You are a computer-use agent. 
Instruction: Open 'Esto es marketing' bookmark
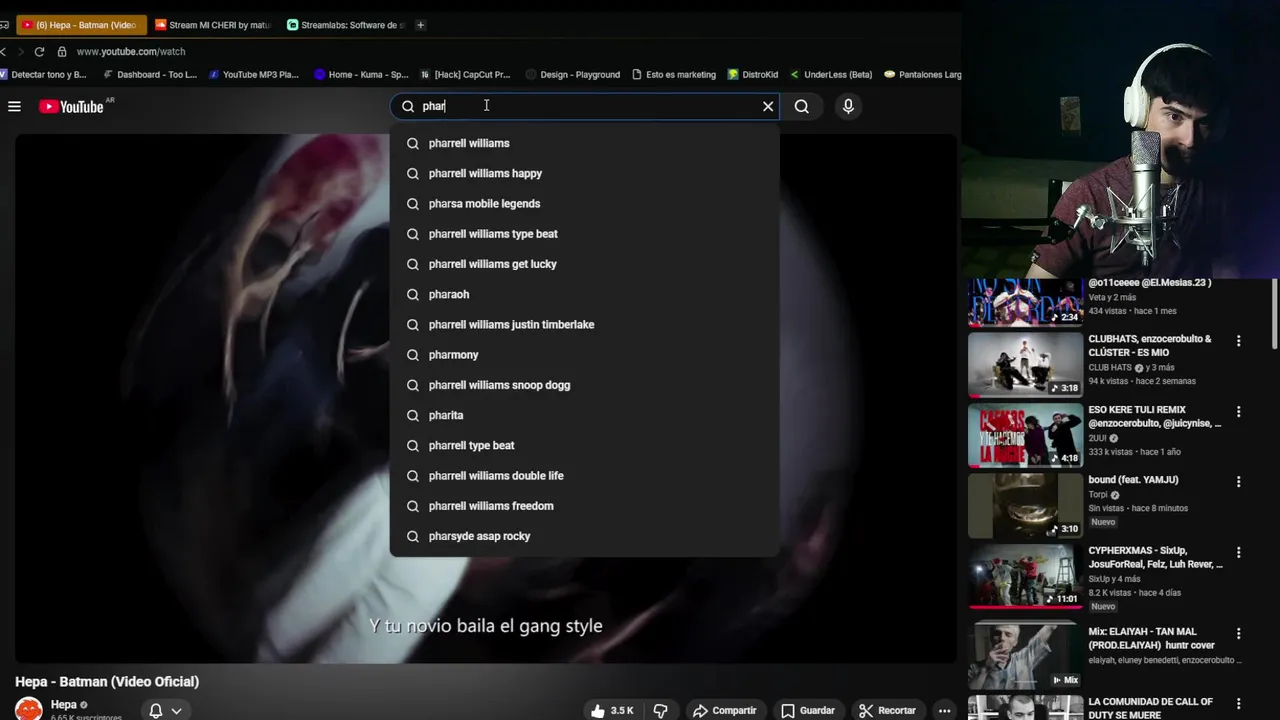click(x=674, y=74)
